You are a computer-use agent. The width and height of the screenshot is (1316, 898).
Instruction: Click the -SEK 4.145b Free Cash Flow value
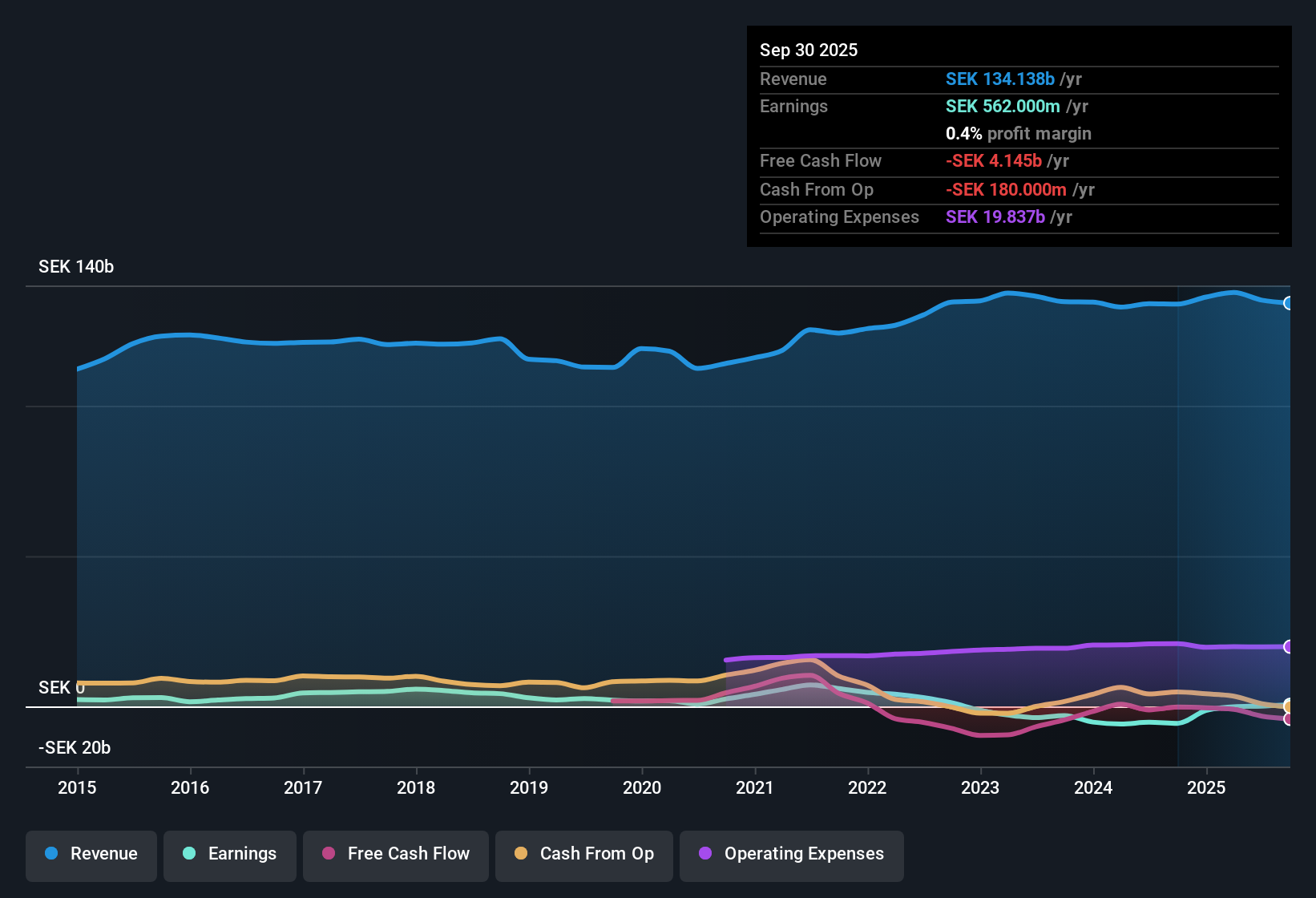click(995, 160)
